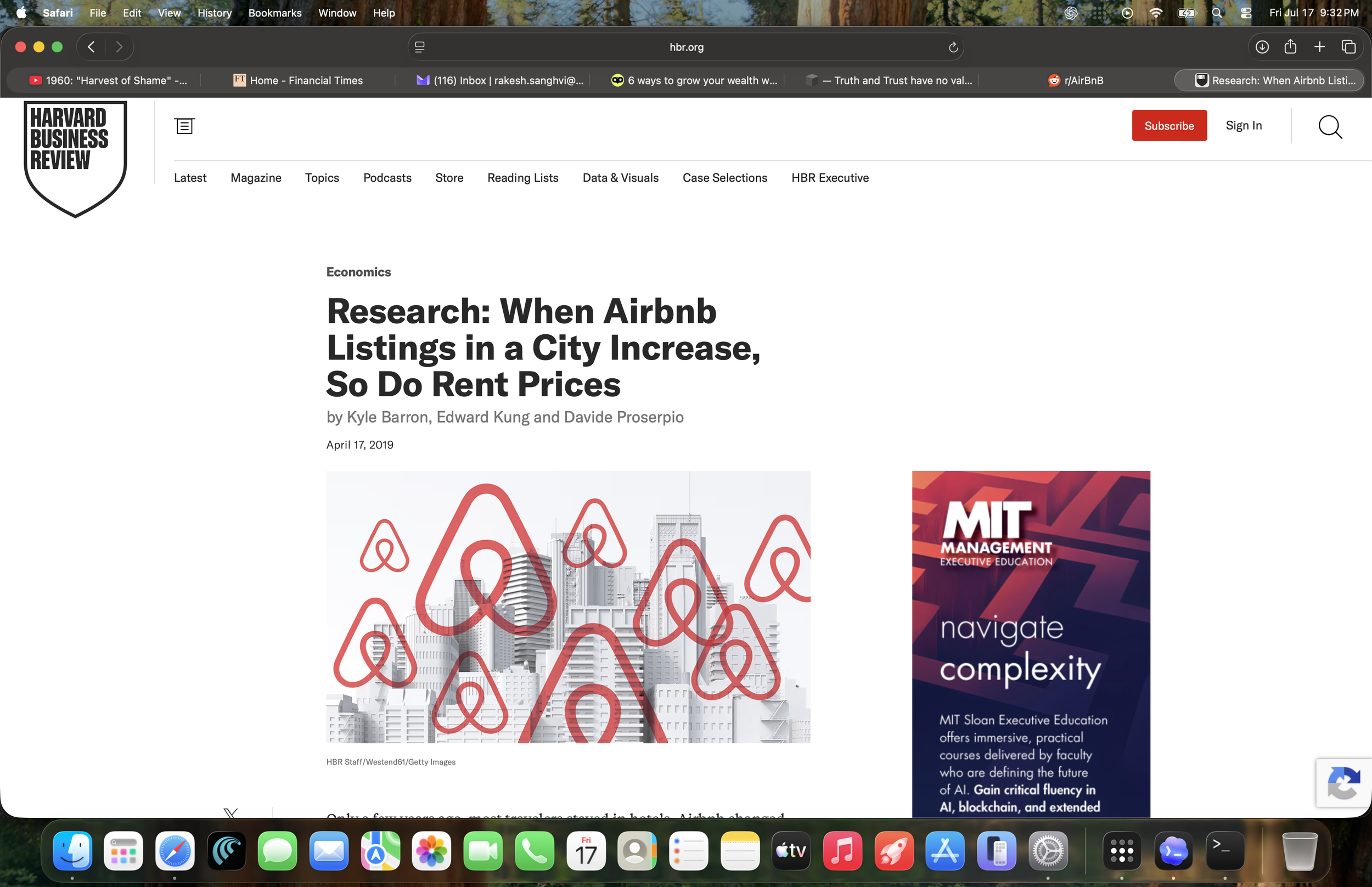Click the Harvard Business Review shield logo
This screenshot has width=1372, height=887.
click(75, 159)
